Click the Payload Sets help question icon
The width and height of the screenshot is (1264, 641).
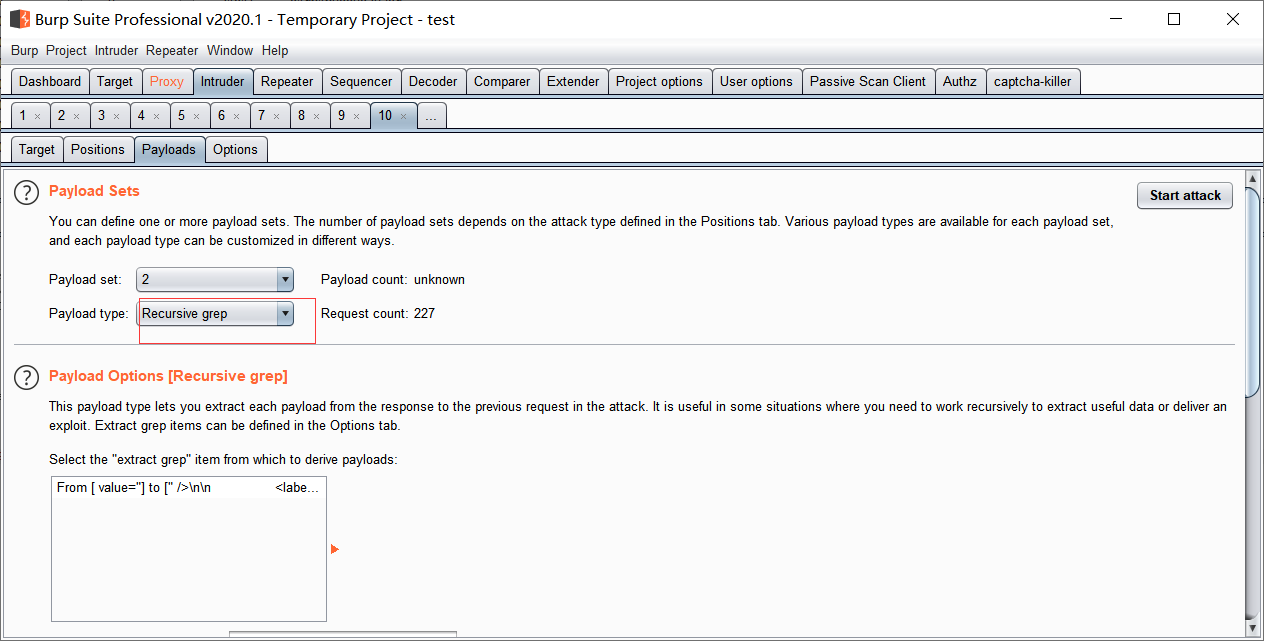27,193
